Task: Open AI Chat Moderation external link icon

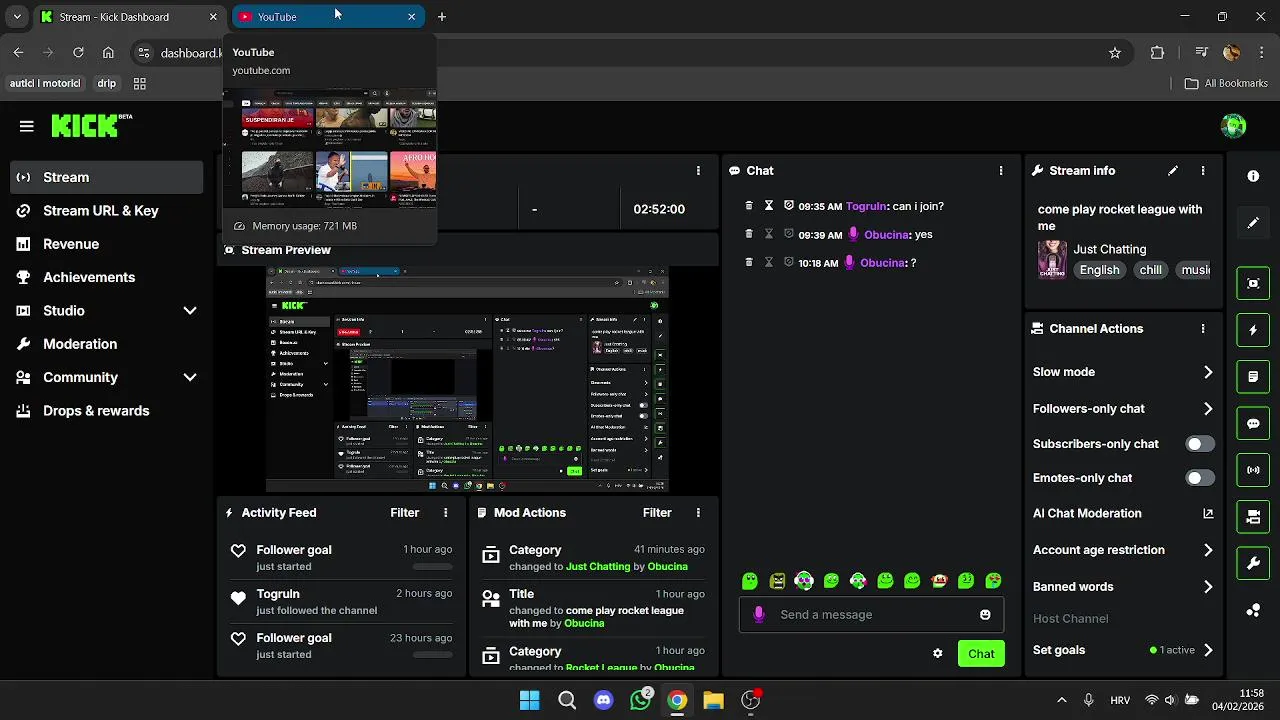Action: coord(1208,513)
